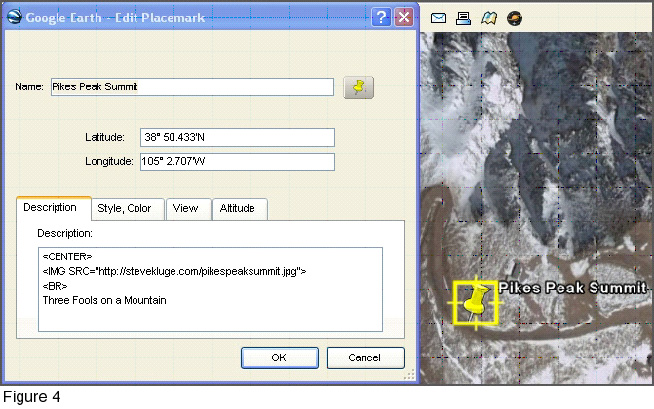Click the Longitude input field

click(237, 162)
